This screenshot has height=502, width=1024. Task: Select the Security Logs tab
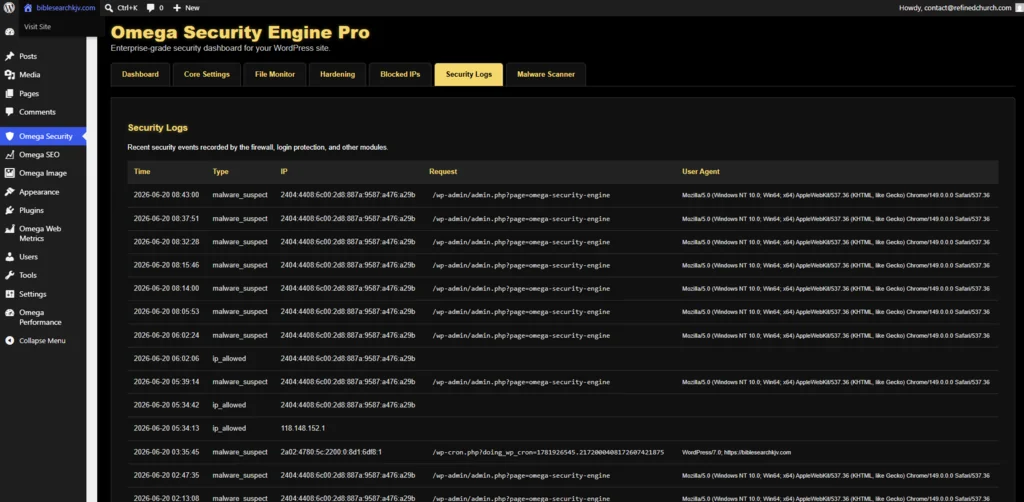click(x=469, y=74)
